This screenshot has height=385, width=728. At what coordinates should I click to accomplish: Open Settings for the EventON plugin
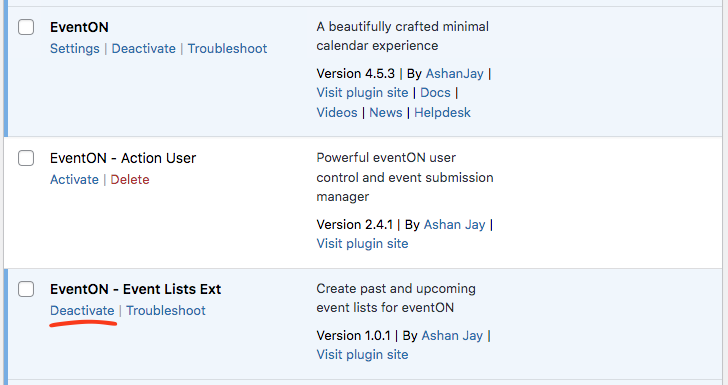click(75, 48)
